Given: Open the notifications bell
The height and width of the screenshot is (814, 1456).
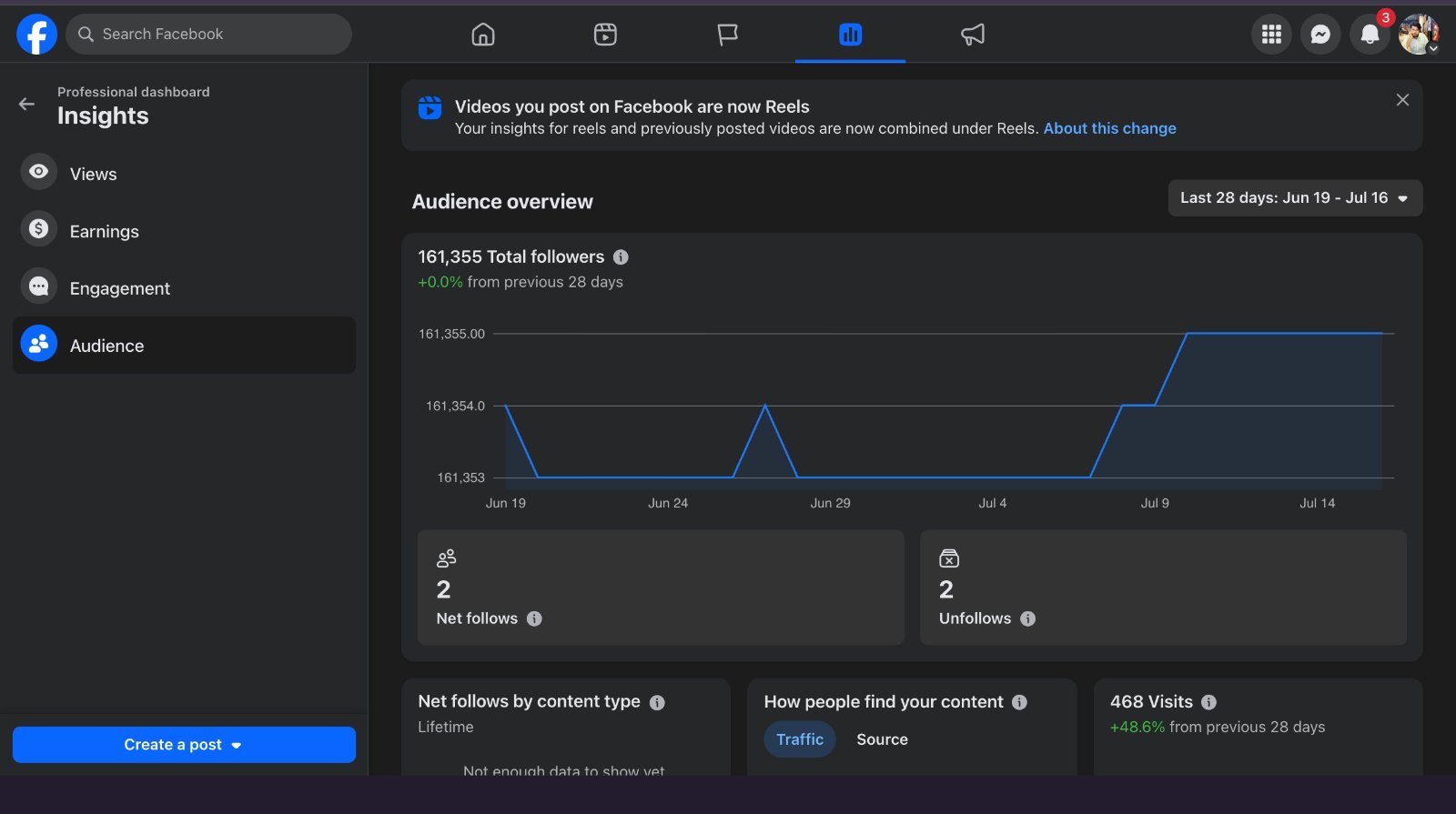Looking at the screenshot, I should 1370,35.
